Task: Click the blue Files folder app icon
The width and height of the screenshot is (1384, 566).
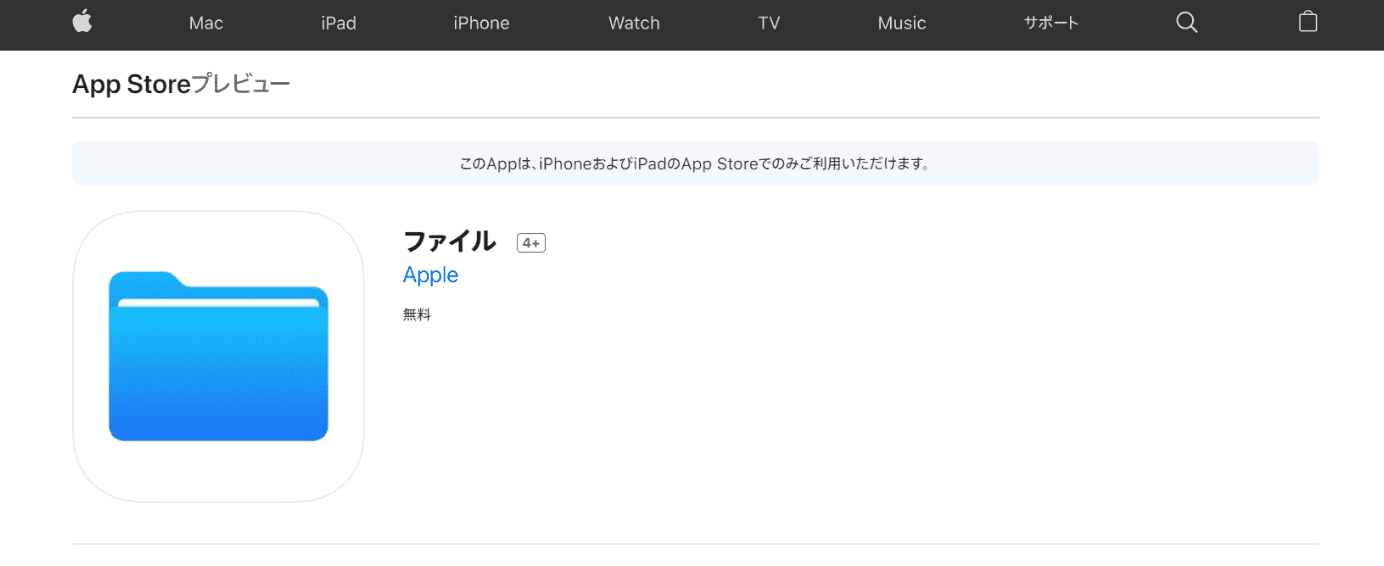Action: 219,356
